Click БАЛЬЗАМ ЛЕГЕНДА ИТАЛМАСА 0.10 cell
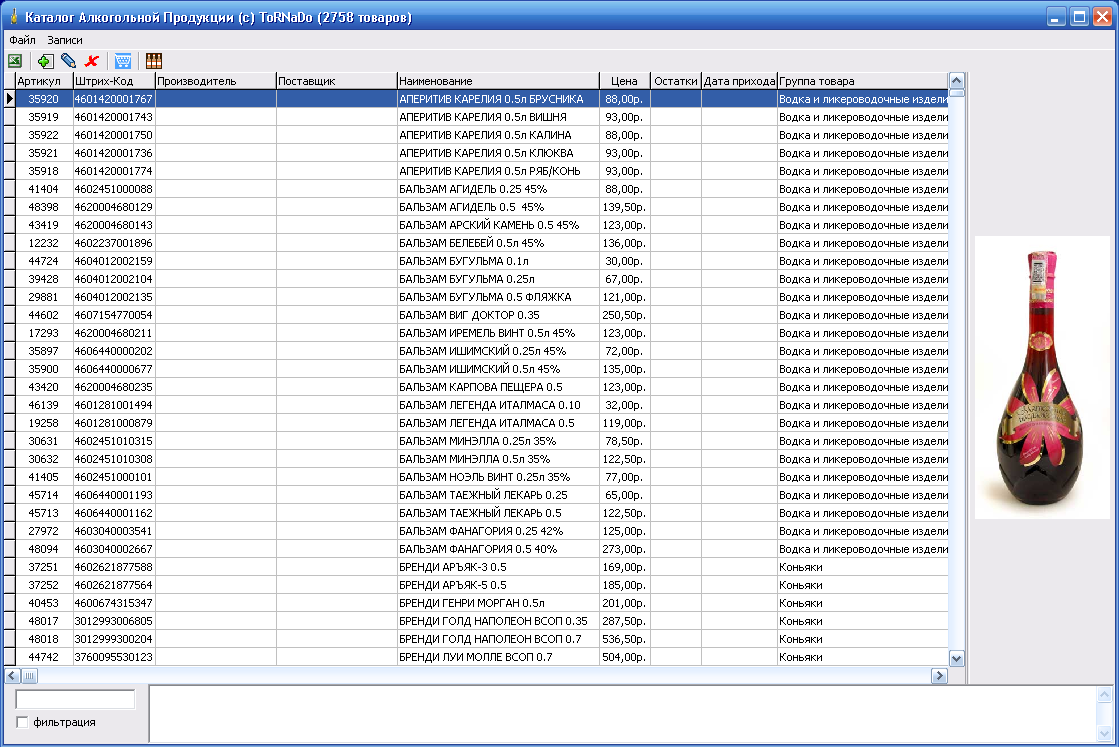This screenshot has width=1119, height=747. click(498, 405)
